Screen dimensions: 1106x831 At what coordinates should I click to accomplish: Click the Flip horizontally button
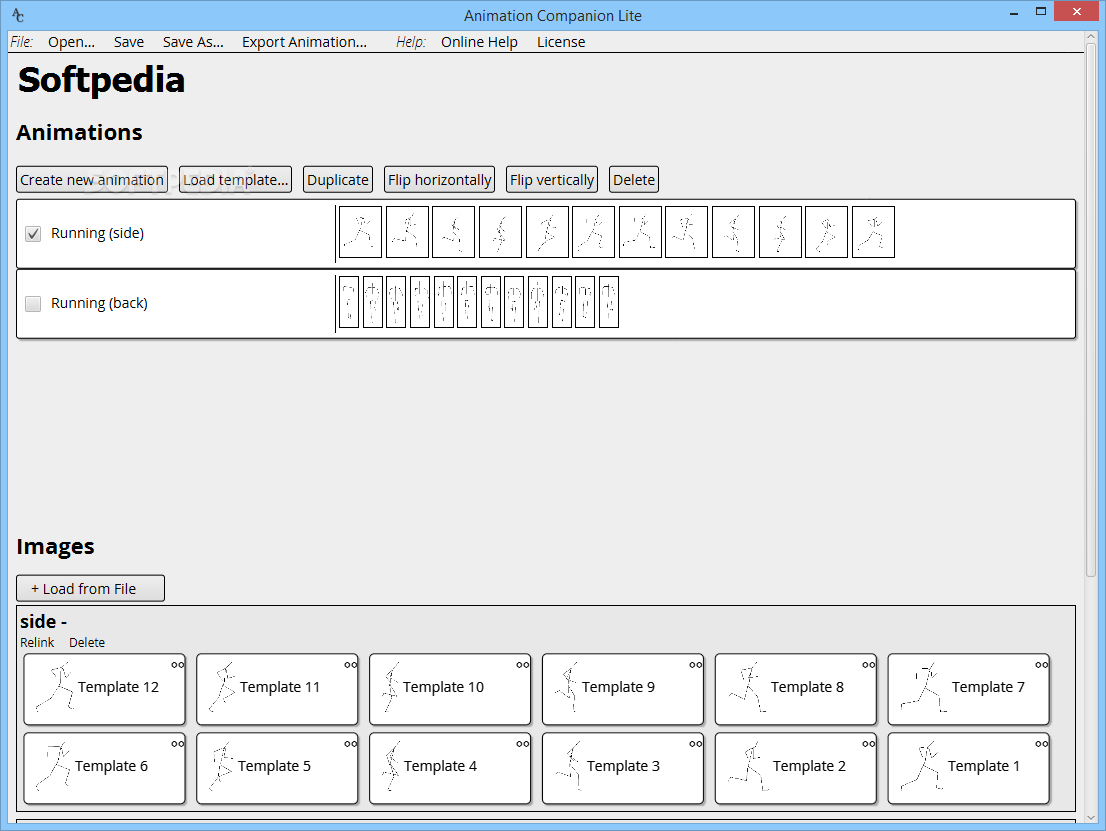pyautogui.click(x=439, y=180)
